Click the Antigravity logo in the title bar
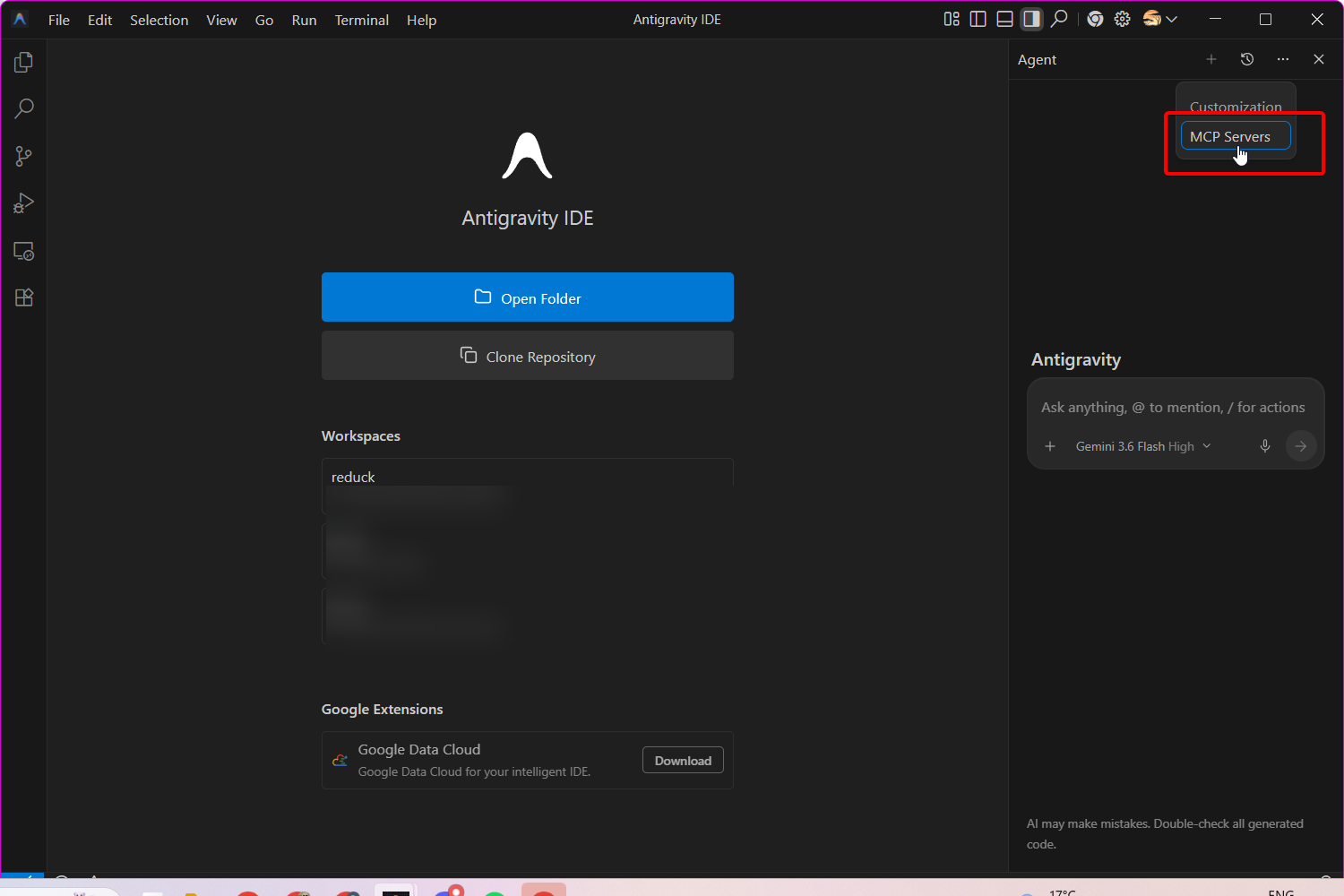1344x896 pixels. point(20,19)
